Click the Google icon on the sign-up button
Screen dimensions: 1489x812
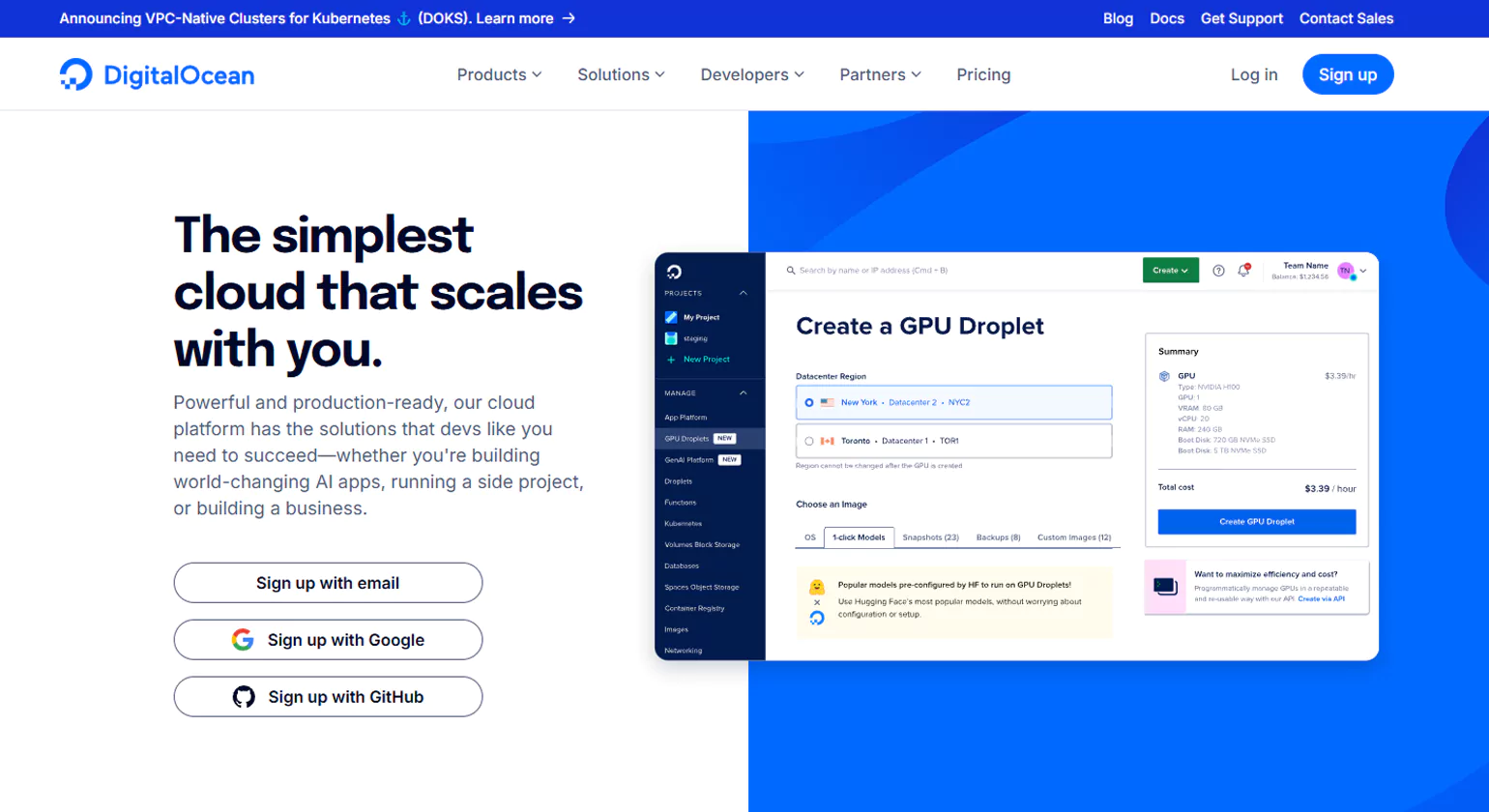[x=242, y=640]
